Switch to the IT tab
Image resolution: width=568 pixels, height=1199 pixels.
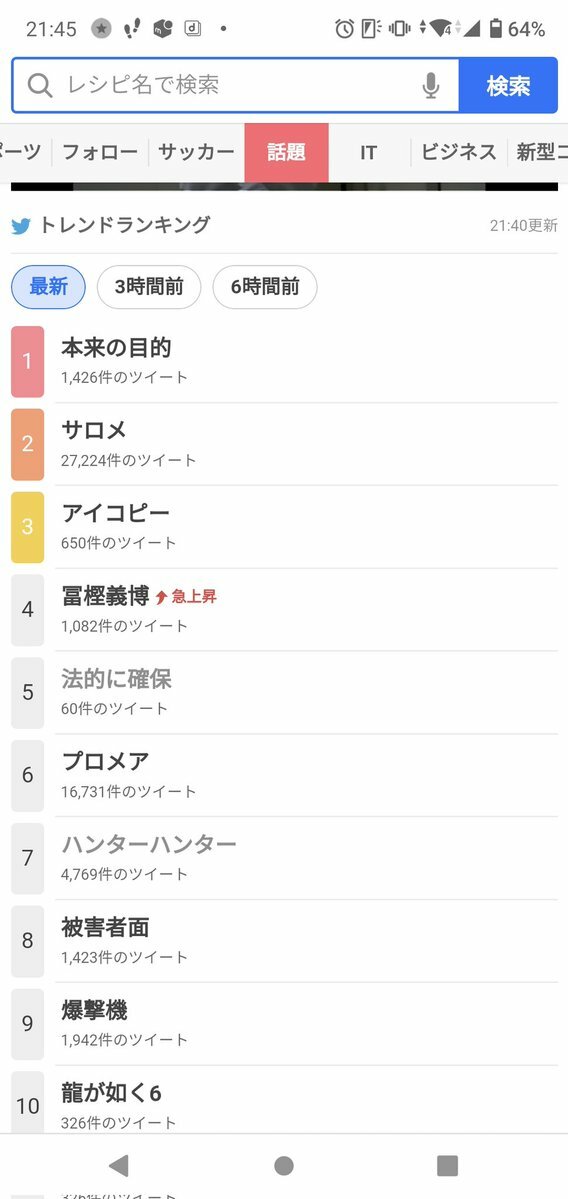tap(368, 152)
